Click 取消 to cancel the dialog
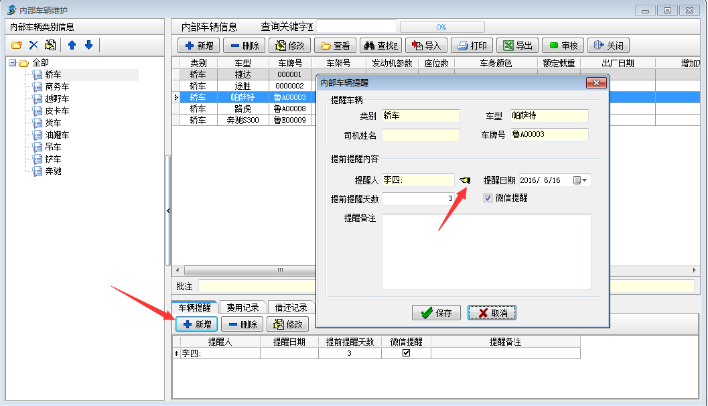The height and width of the screenshot is (406, 708). click(x=491, y=312)
